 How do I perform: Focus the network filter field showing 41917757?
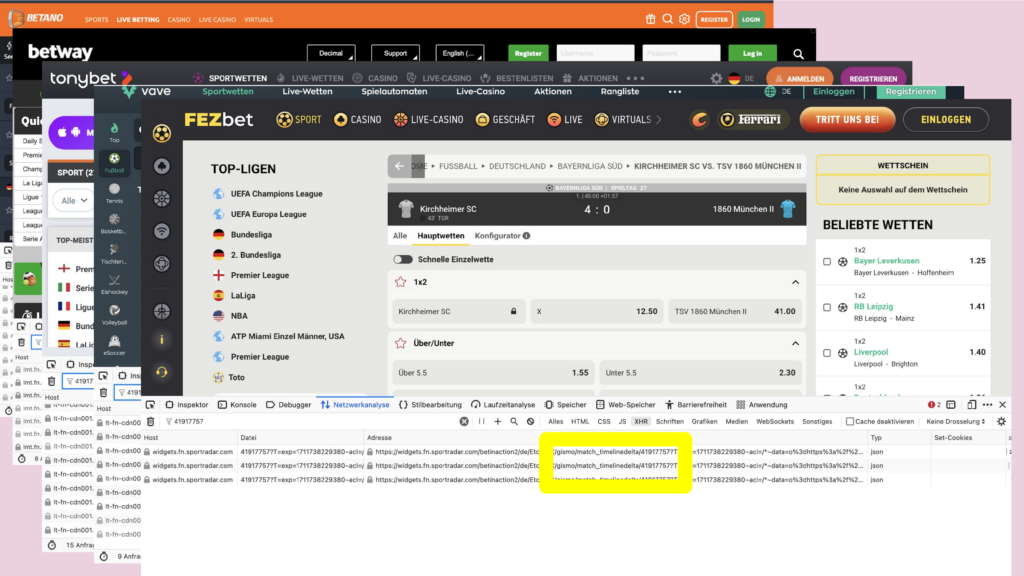point(310,422)
